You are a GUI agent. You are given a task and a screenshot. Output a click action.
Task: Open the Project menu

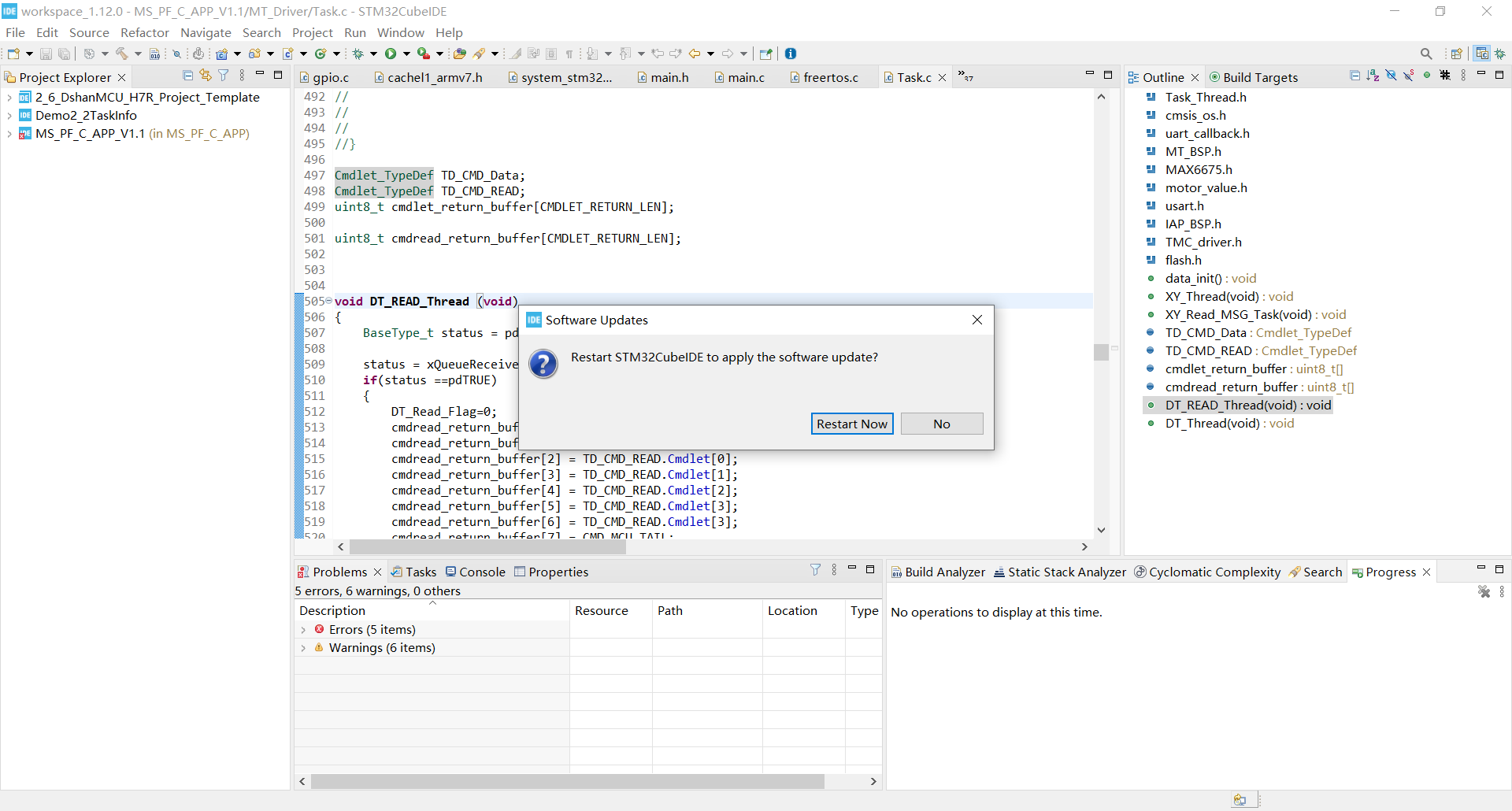pyautogui.click(x=313, y=32)
